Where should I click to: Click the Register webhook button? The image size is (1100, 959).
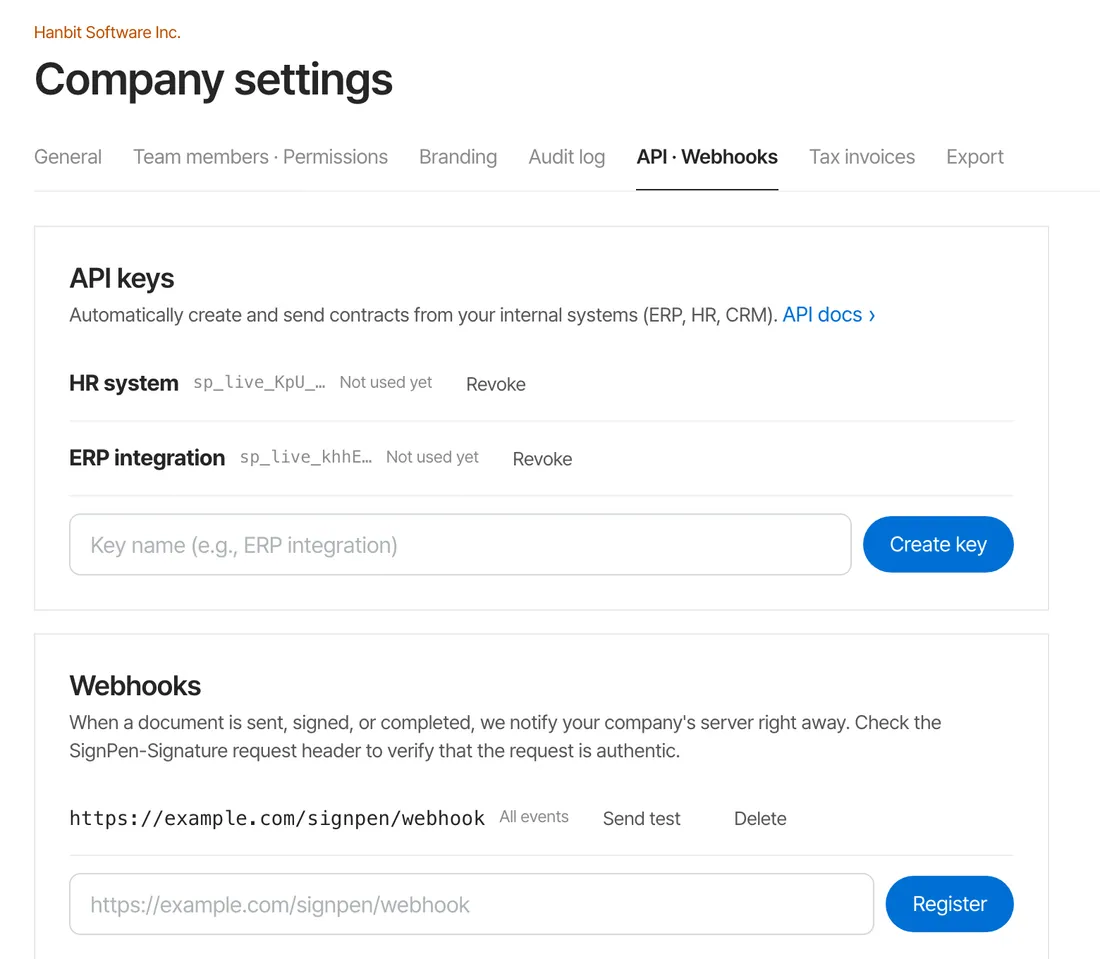coord(949,904)
